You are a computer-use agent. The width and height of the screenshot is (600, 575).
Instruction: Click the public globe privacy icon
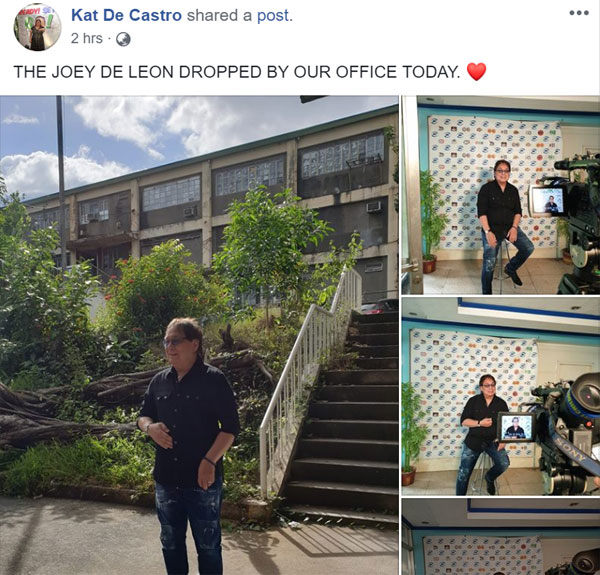(123, 39)
